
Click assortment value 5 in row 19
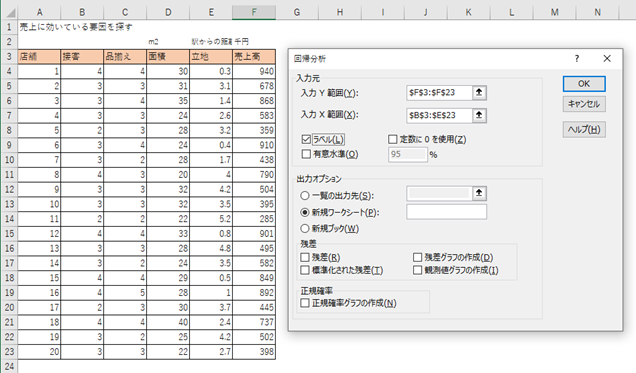(125, 293)
